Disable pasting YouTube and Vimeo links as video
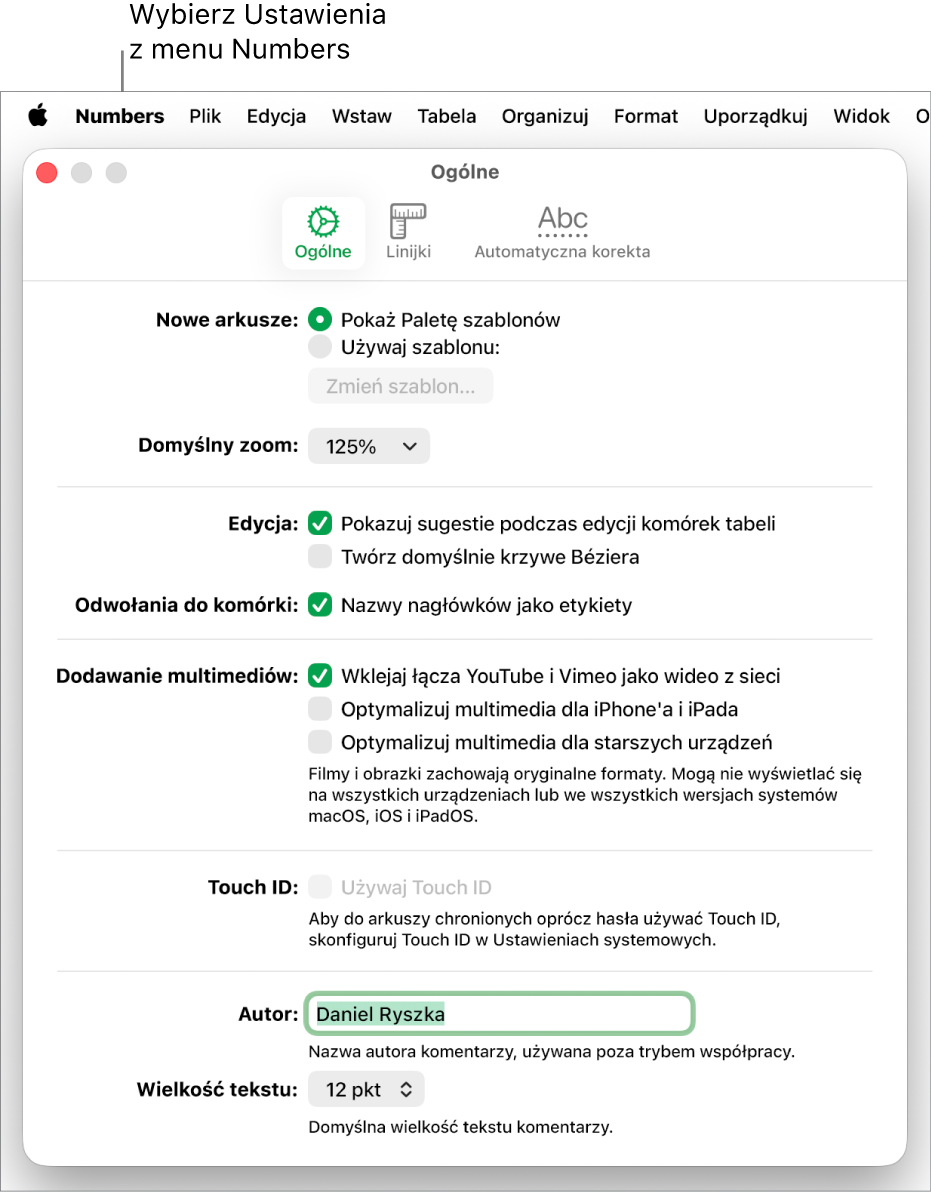 (x=320, y=676)
